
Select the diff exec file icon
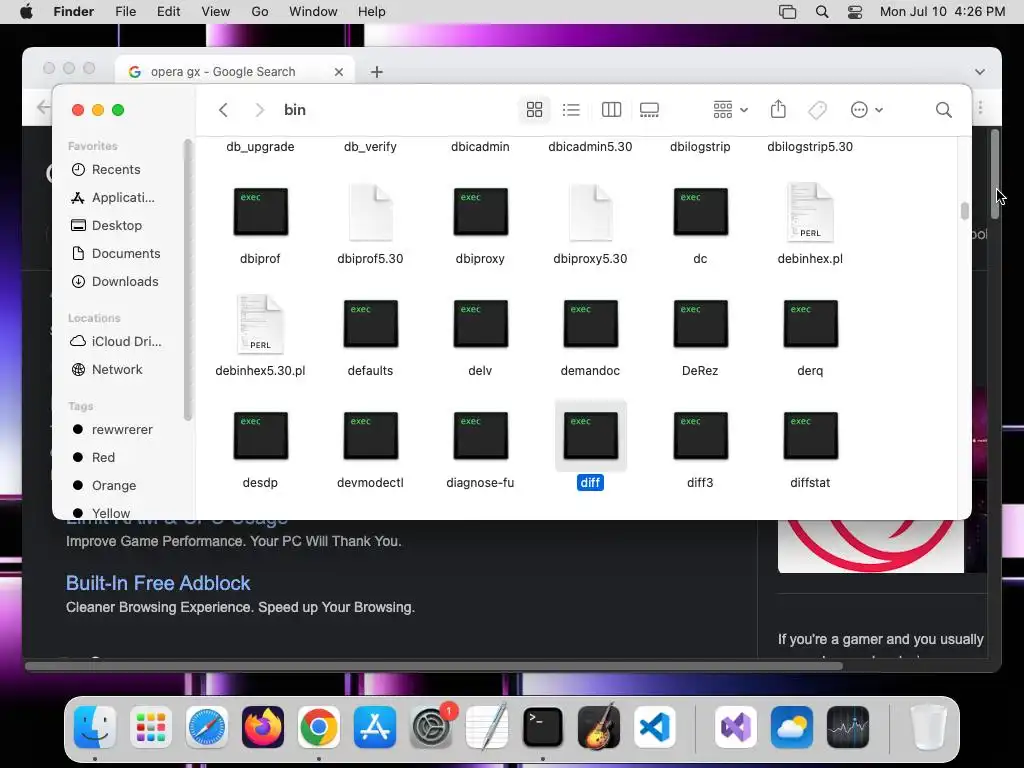tap(591, 436)
